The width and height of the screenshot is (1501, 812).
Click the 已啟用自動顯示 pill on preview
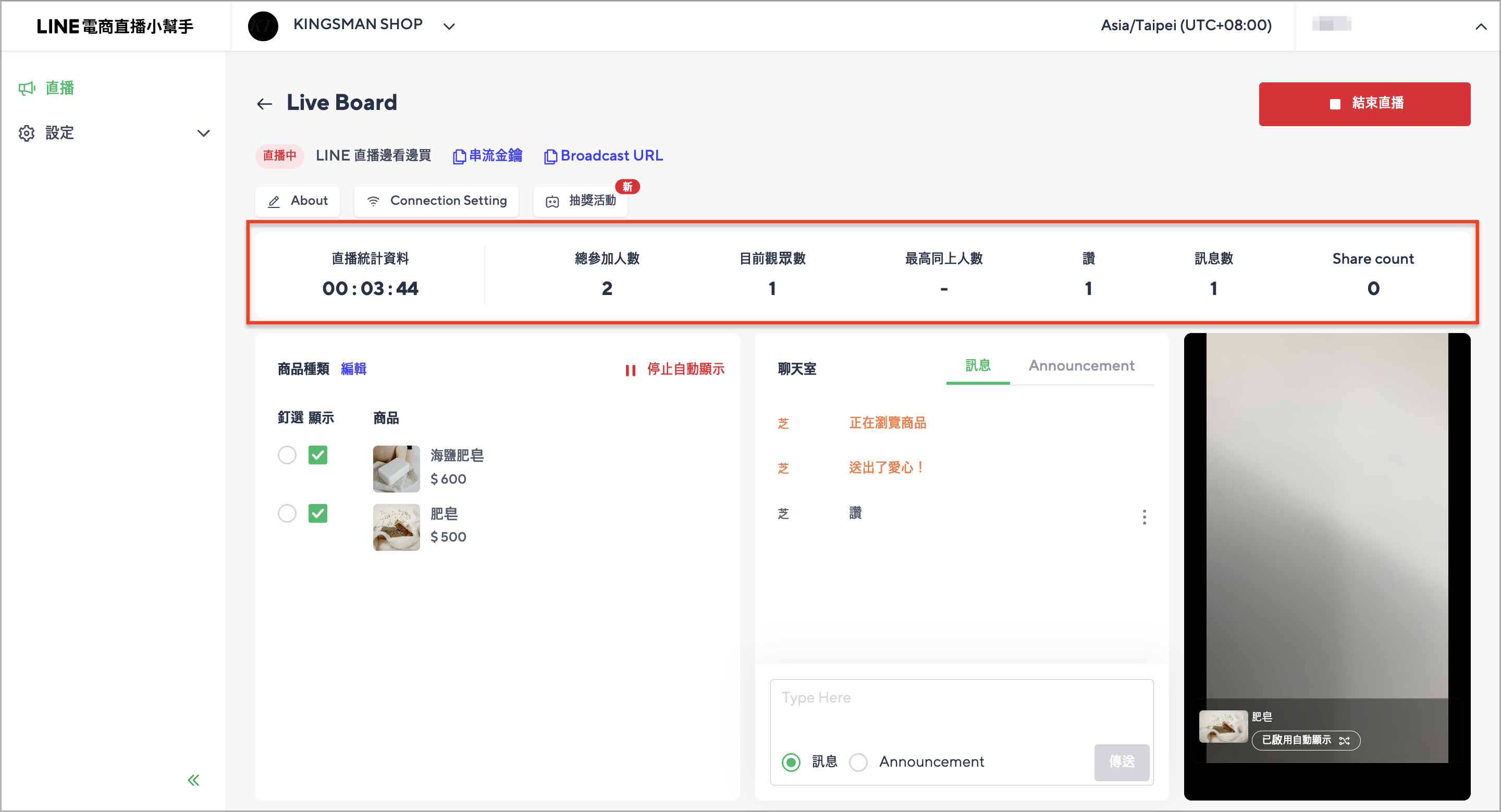[1306, 741]
